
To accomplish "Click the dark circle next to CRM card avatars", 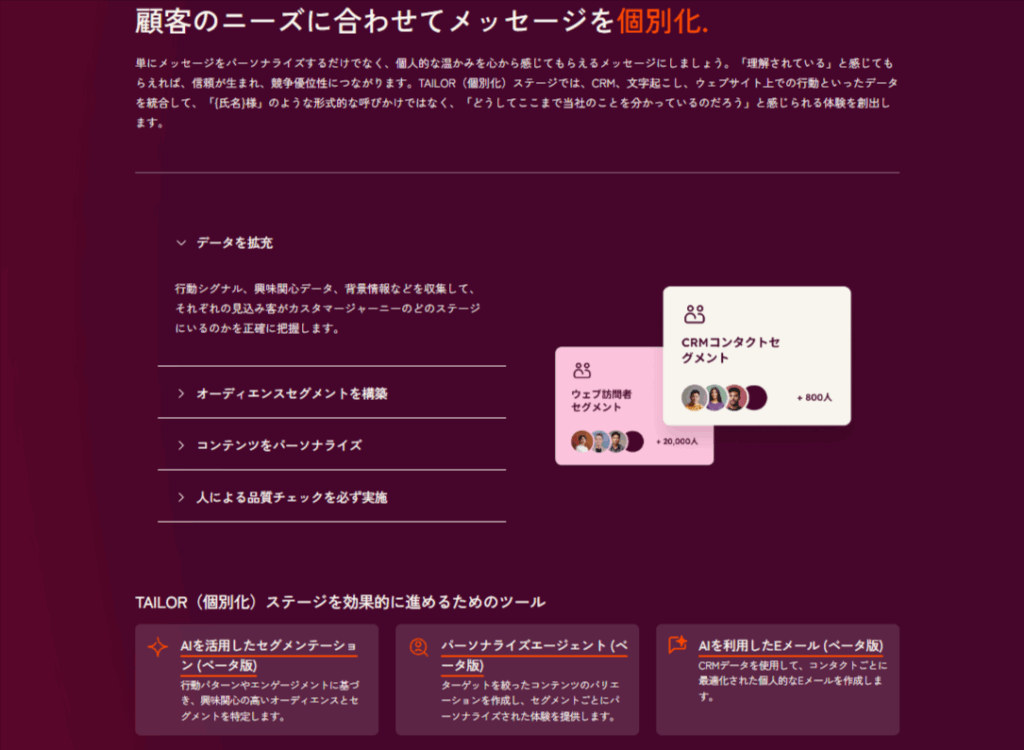I will pos(756,397).
